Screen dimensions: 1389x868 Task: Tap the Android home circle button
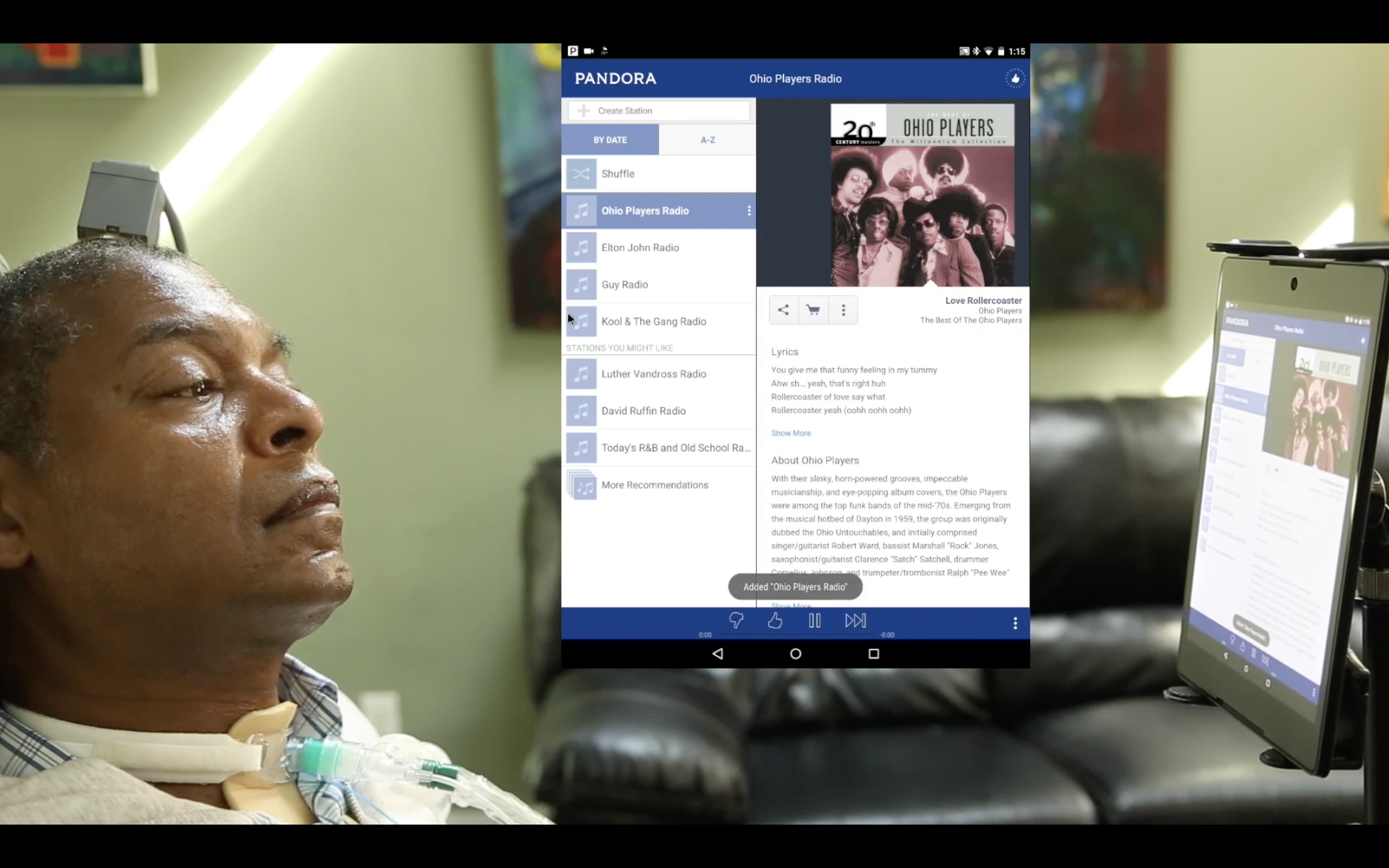tap(795, 653)
